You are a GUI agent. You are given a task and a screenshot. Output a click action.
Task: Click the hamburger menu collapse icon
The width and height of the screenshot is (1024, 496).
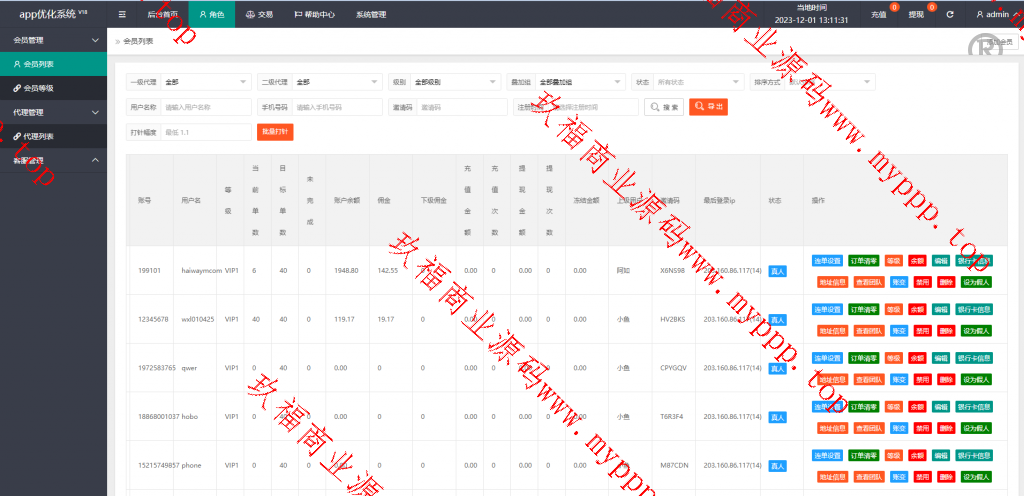(x=122, y=15)
